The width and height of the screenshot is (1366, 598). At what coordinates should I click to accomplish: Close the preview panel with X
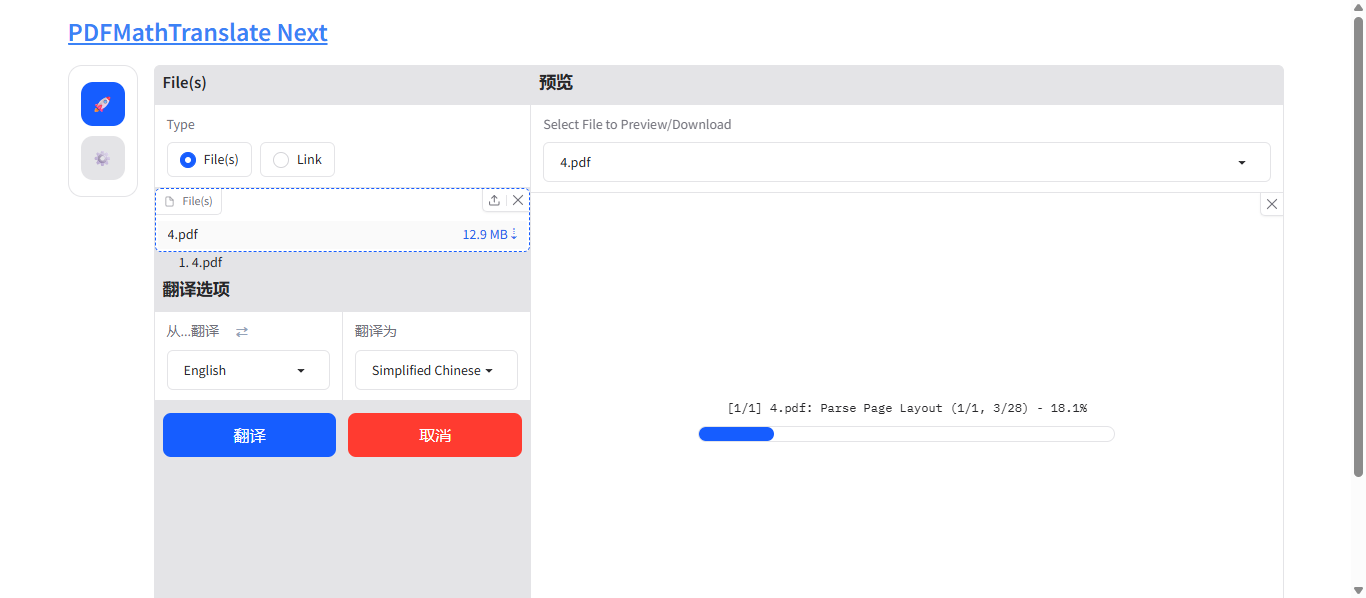tap(1271, 204)
